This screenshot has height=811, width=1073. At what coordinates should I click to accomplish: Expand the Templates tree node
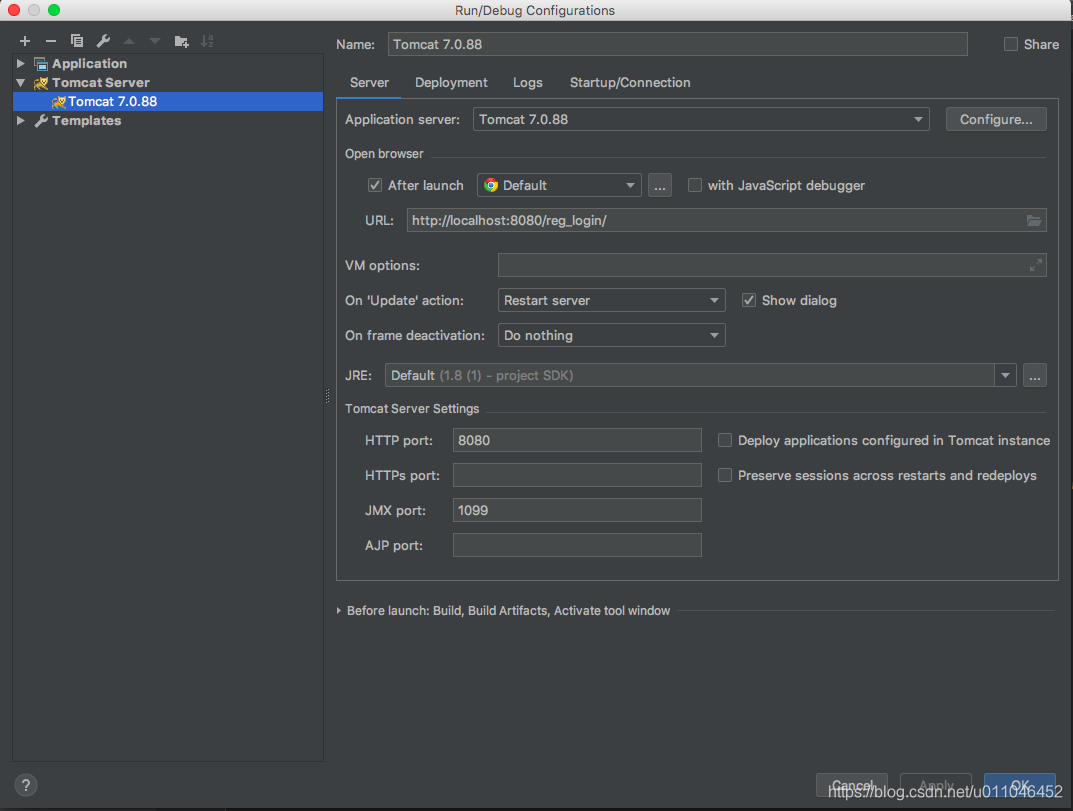point(21,120)
